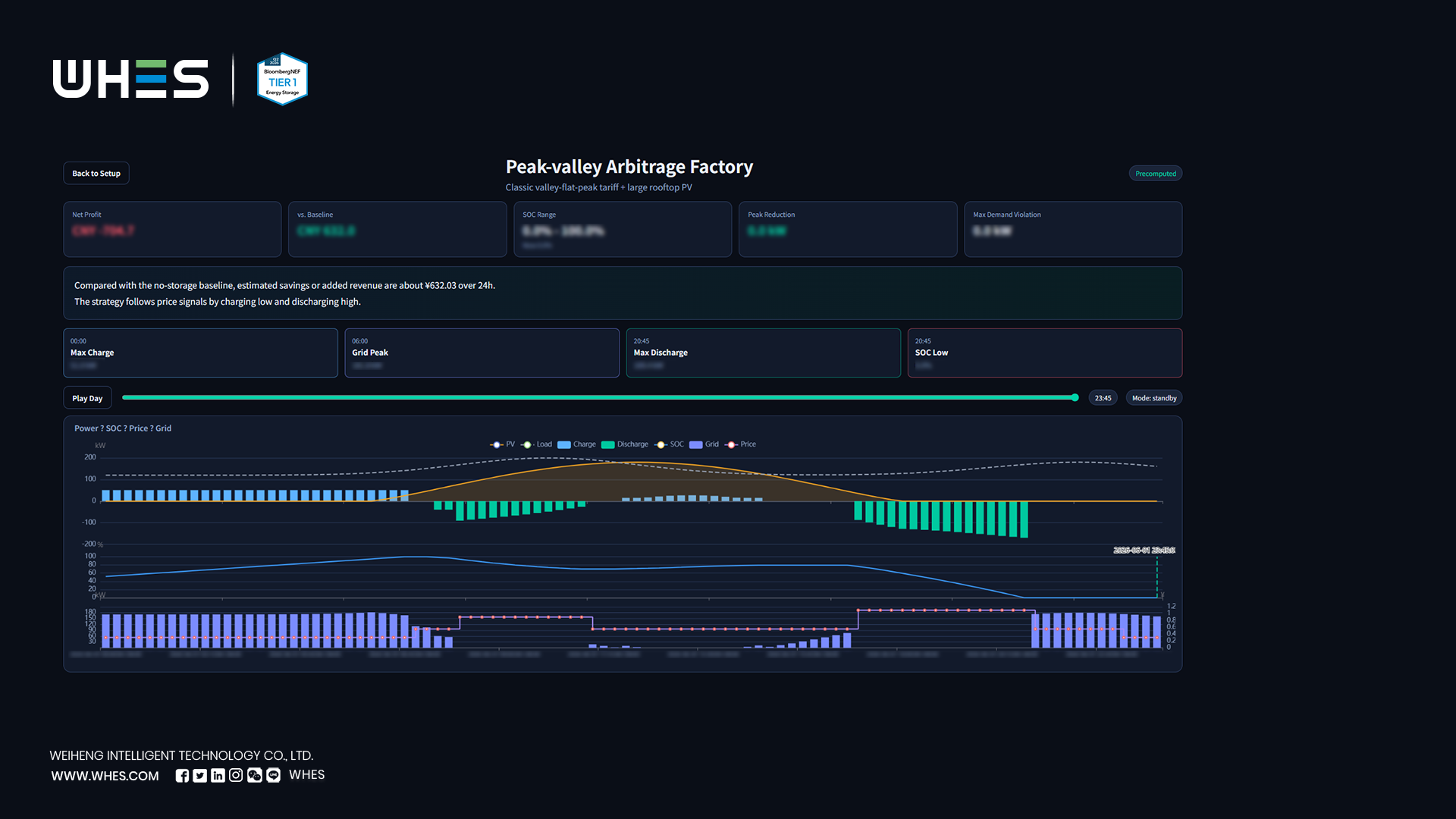Click the WHES logo at top left
The width and height of the screenshot is (1456, 819).
(x=130, y=79)
